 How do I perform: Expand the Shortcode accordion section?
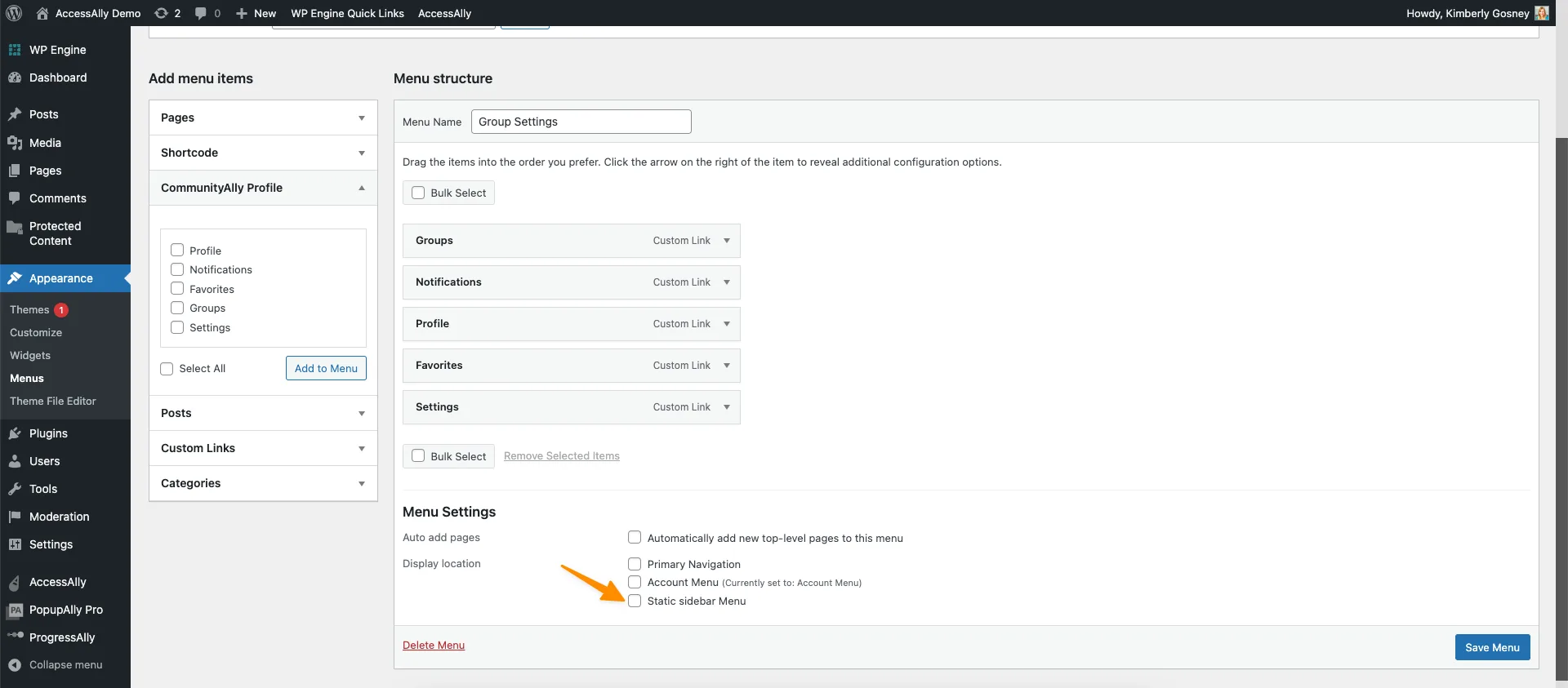(263, 153)
